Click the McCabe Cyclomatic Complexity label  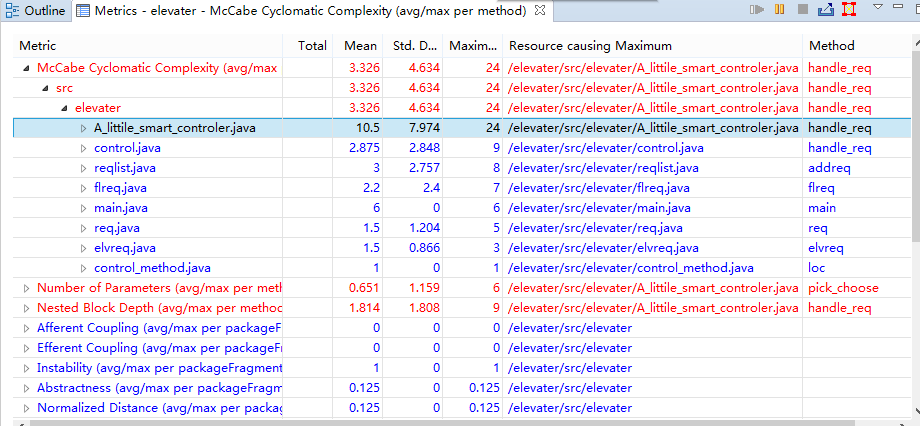point(157,68)
